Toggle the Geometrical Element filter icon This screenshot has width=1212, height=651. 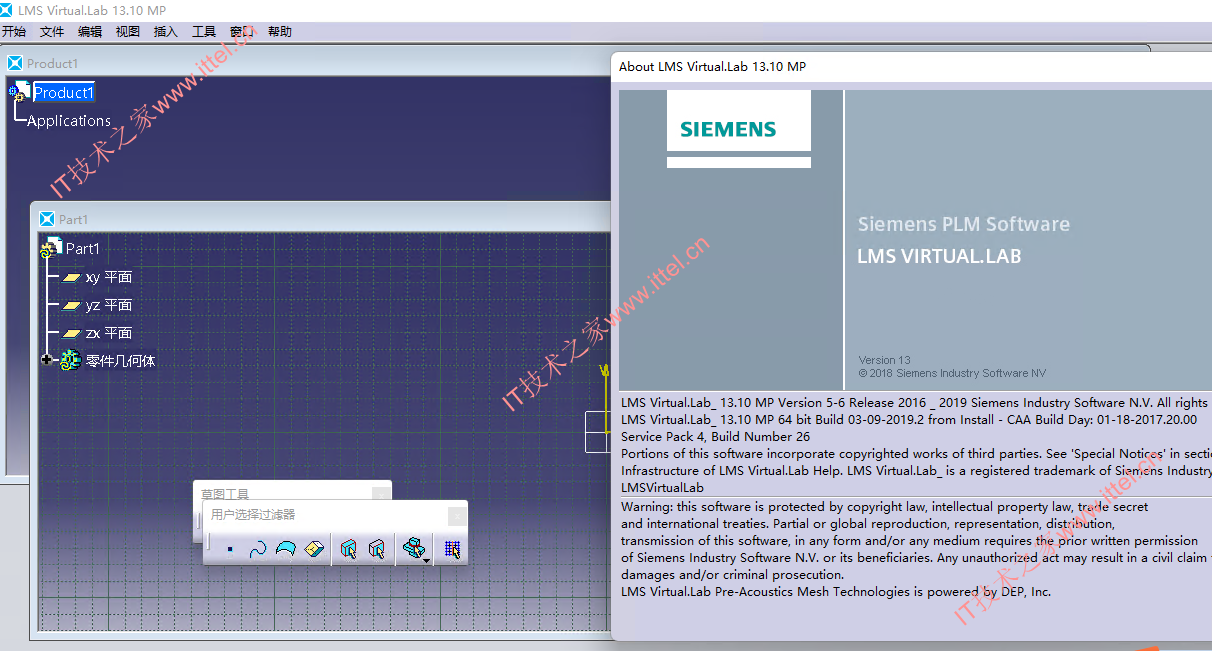click(x=376, y=549)
